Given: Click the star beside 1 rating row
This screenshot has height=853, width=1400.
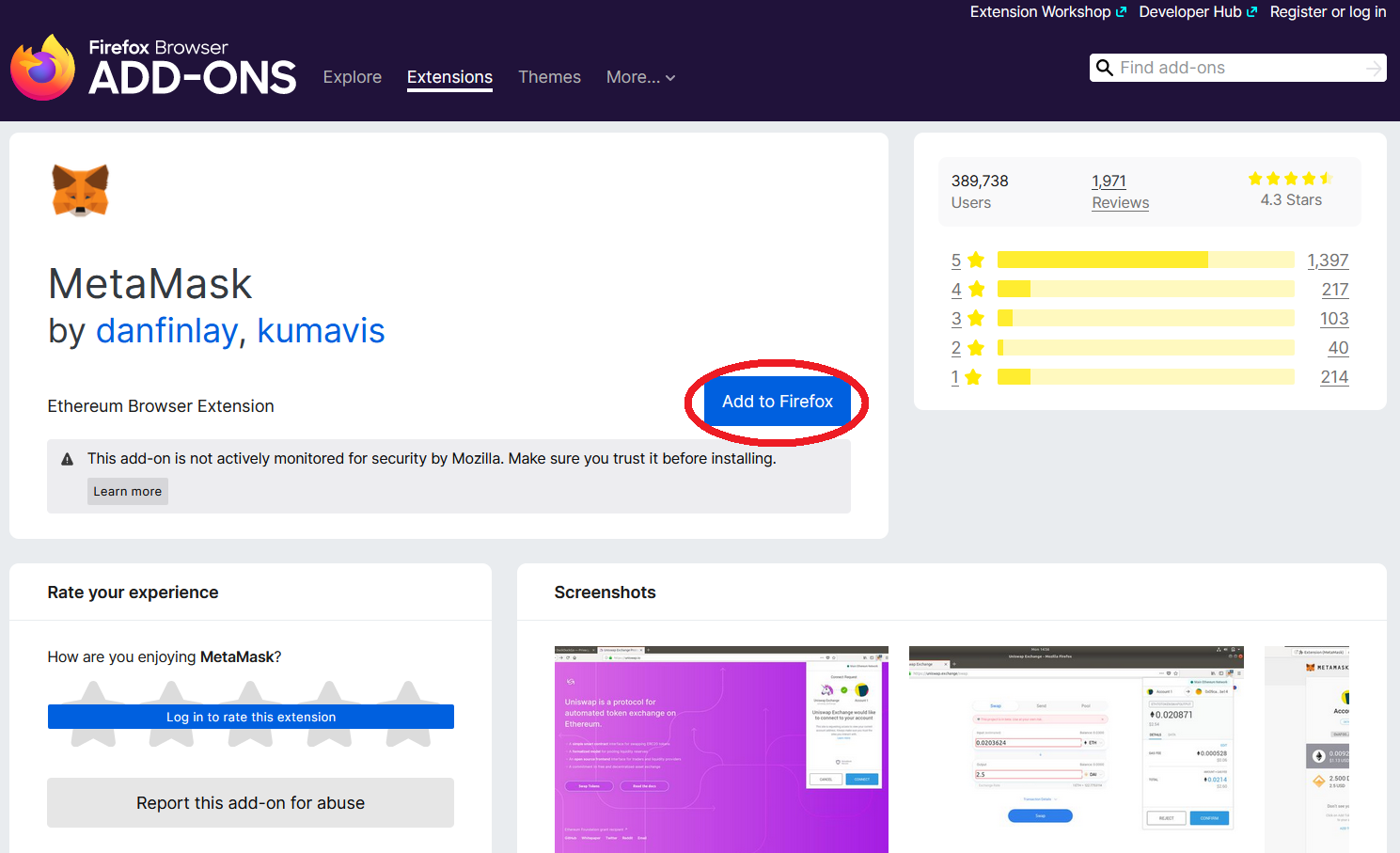Looking at the screenshot, I should [x=973, y=377].
